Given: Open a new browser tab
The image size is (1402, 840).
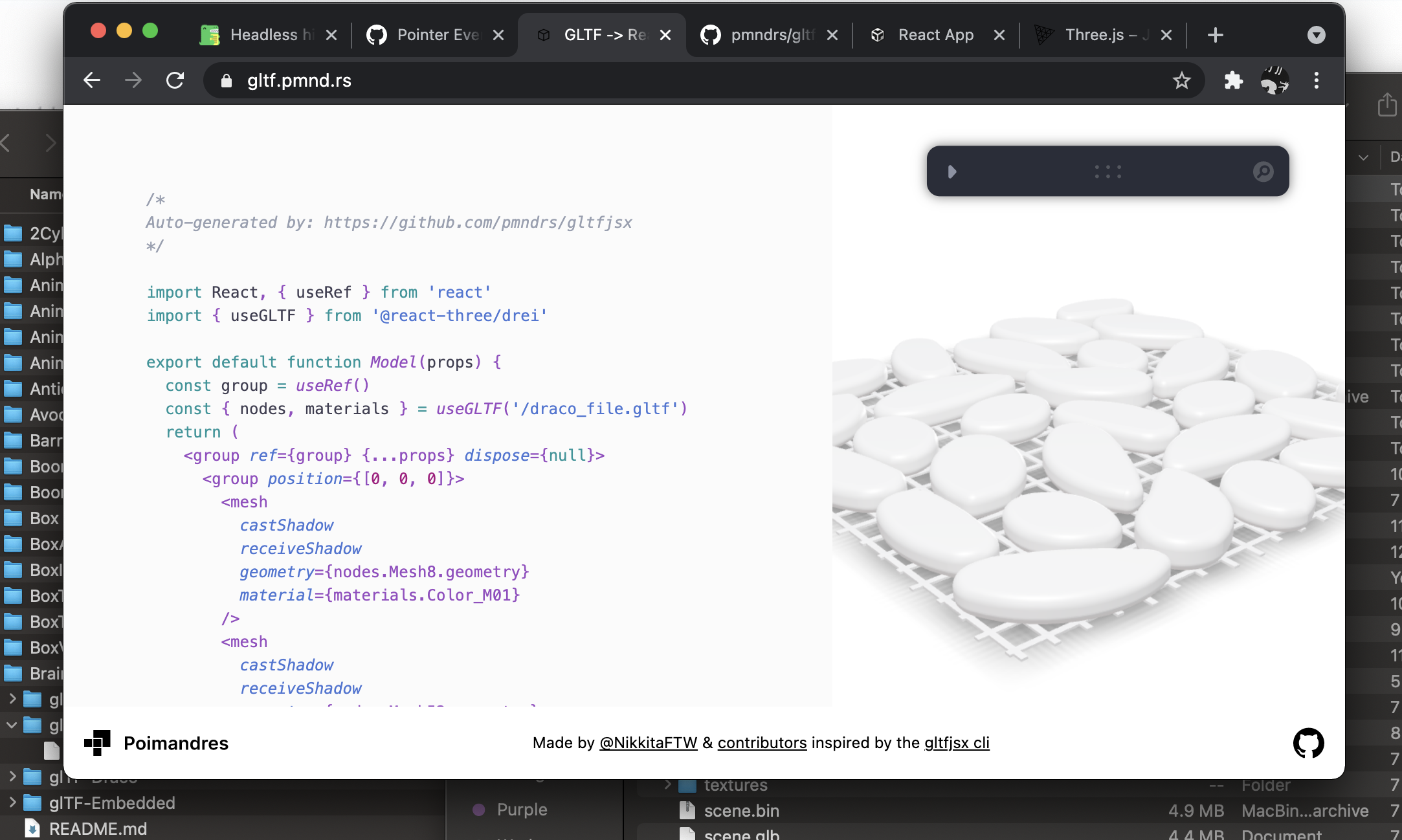Looking at the screenshot, I should pyautogui.click(x=1216, y=35).
